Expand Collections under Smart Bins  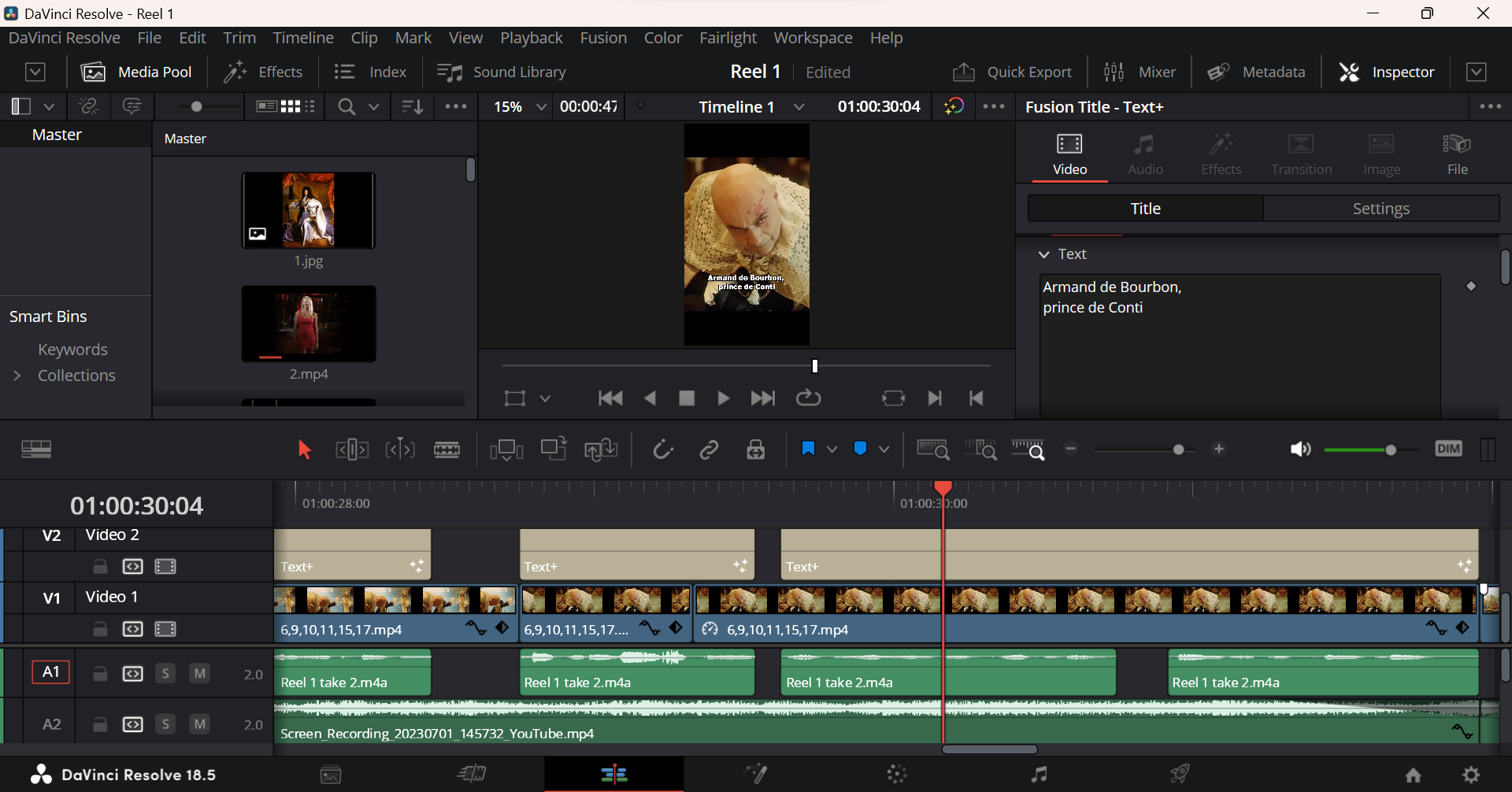point(17,376)
